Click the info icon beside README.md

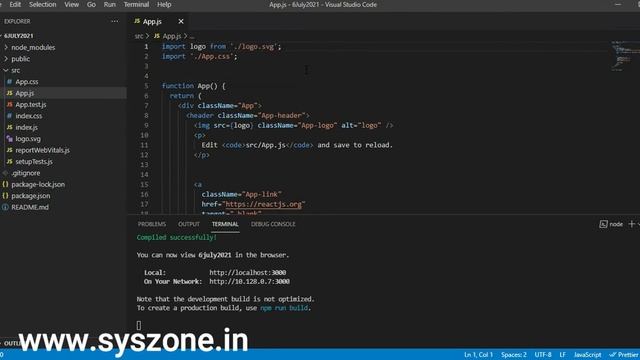pyautogui.click(x=5, y=207)
